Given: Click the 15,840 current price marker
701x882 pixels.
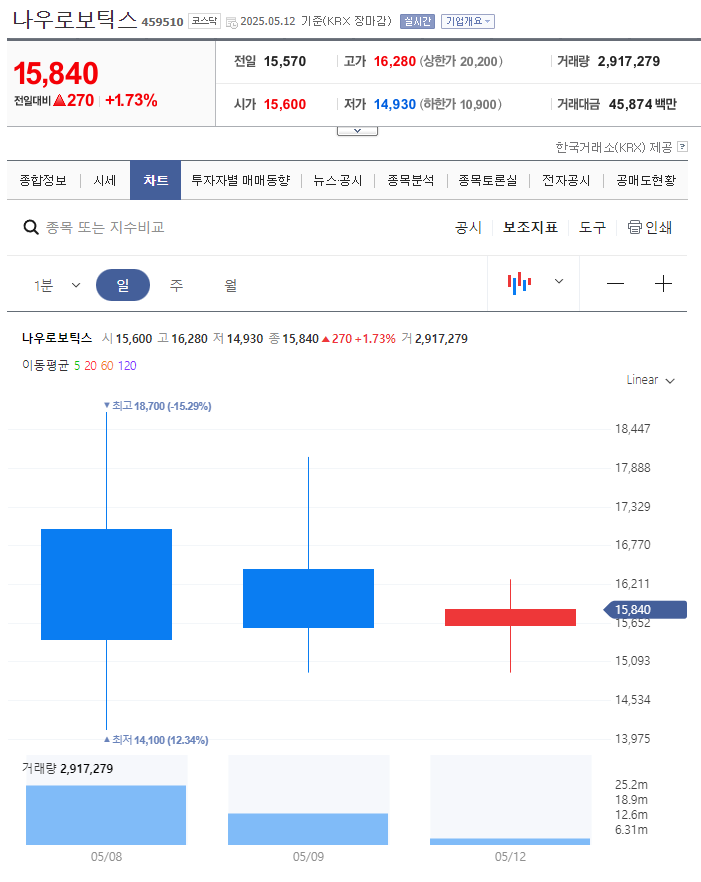Looking at the screenshot, I should tap(645, 610).
